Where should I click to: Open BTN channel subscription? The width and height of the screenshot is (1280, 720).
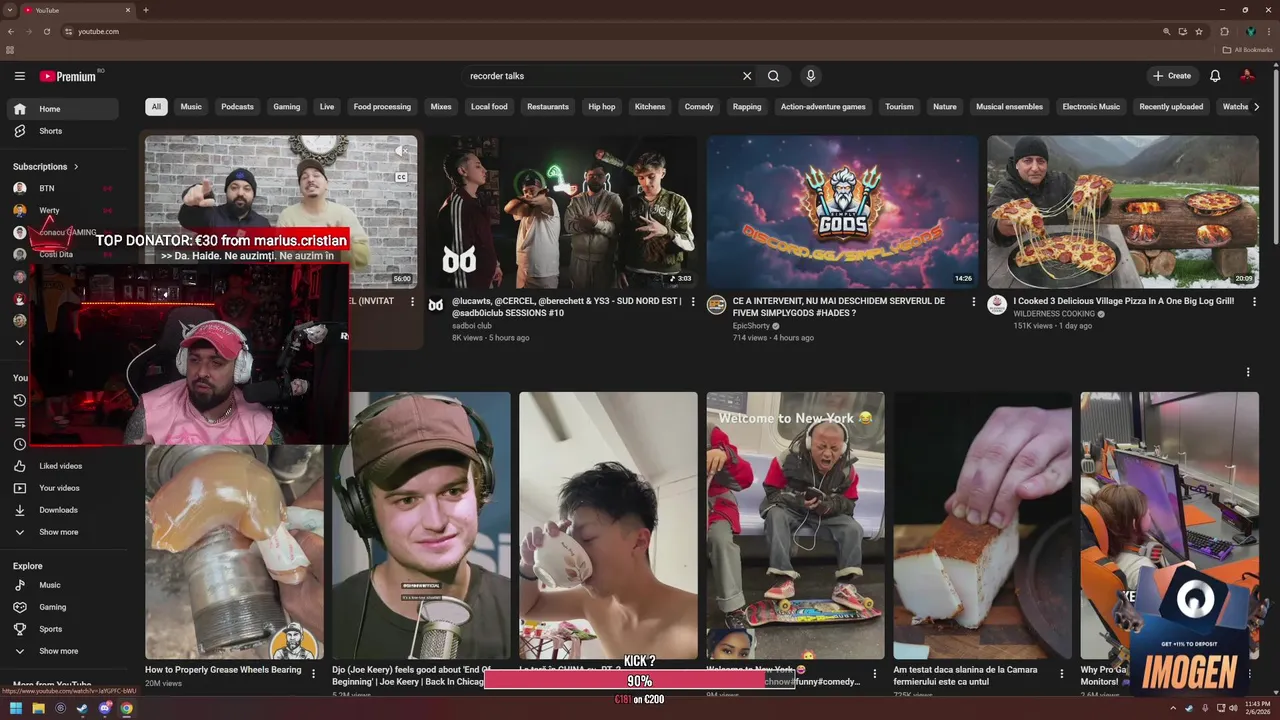(62, 188)
